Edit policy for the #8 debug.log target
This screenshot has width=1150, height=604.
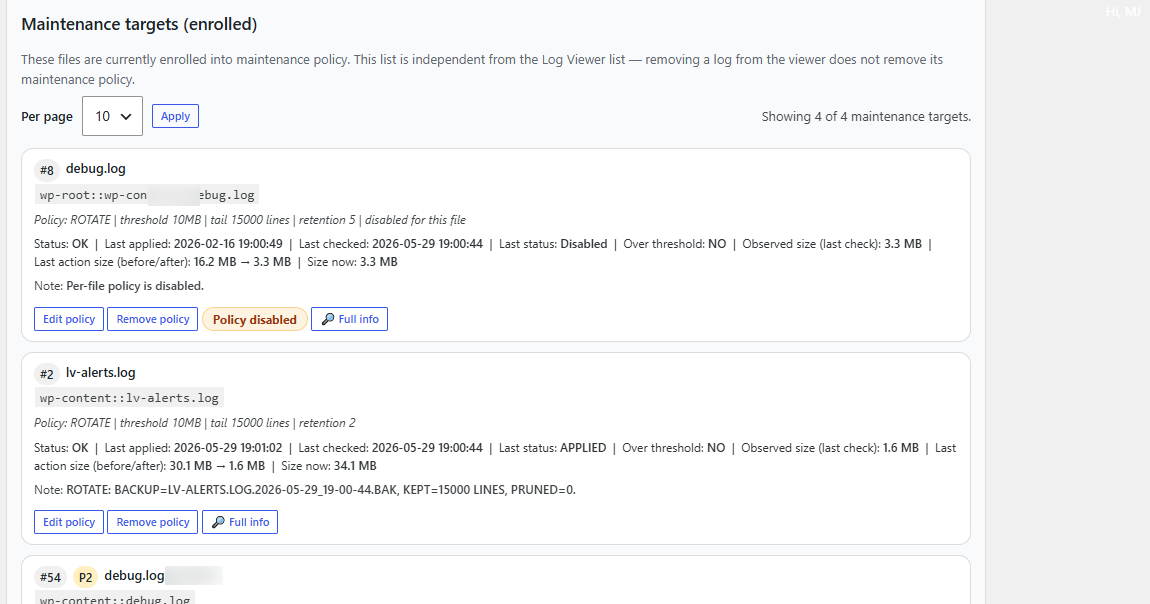pyautogui.click(x=69, y=319)
